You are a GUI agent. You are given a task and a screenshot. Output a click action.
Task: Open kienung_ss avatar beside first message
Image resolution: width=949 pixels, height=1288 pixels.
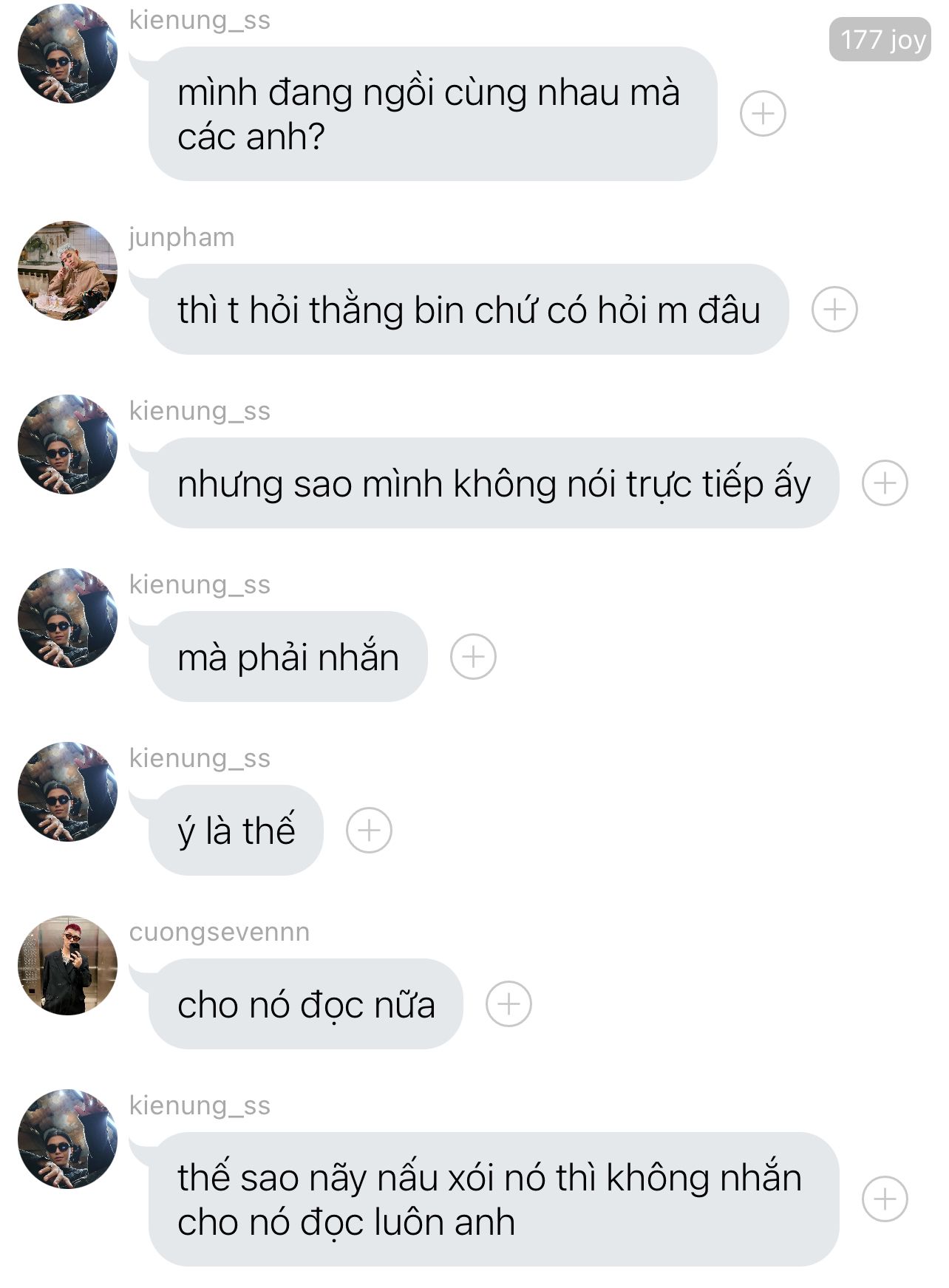point(67,53)
